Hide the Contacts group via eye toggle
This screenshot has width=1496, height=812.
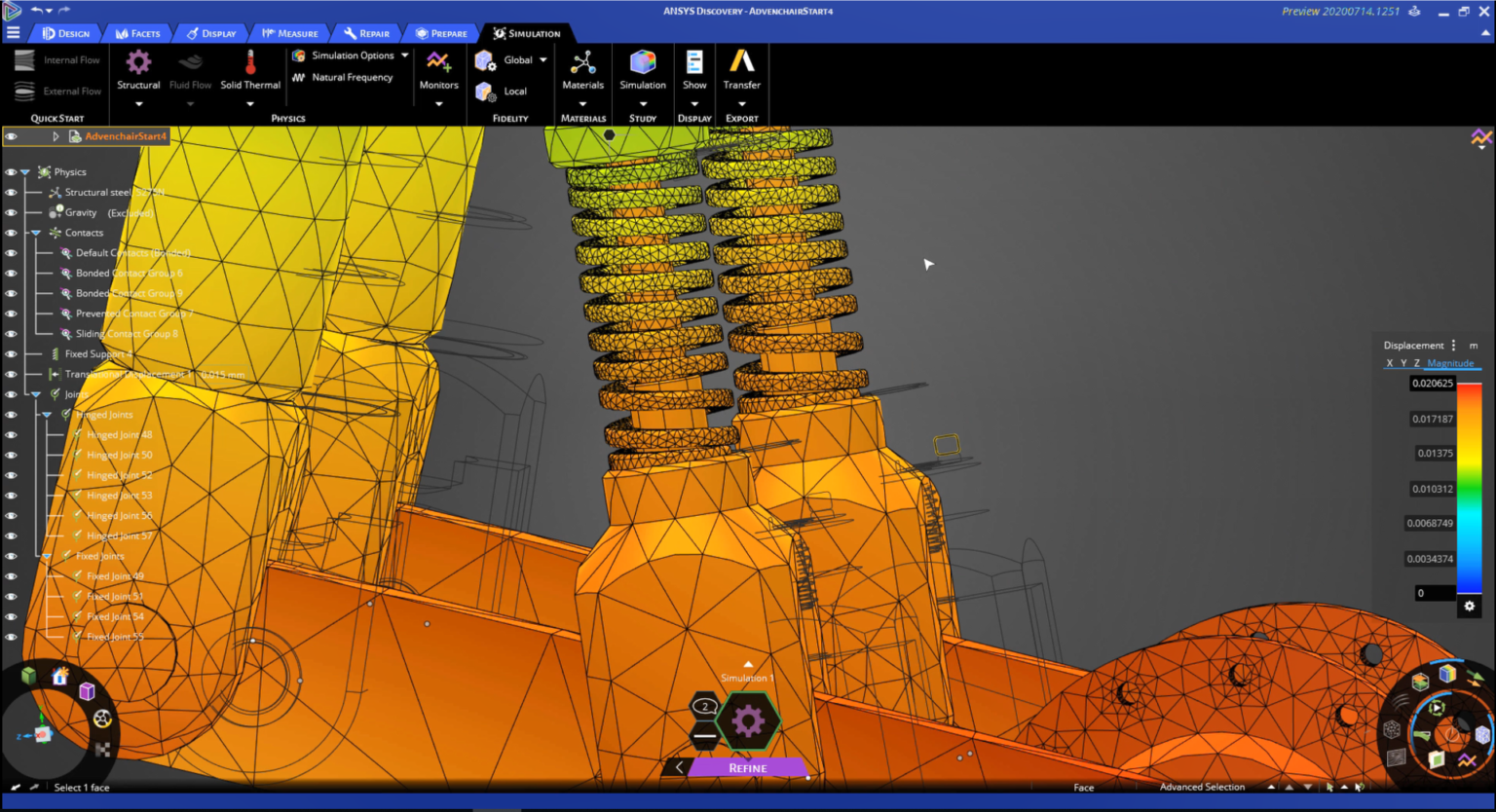coord(10,233)
